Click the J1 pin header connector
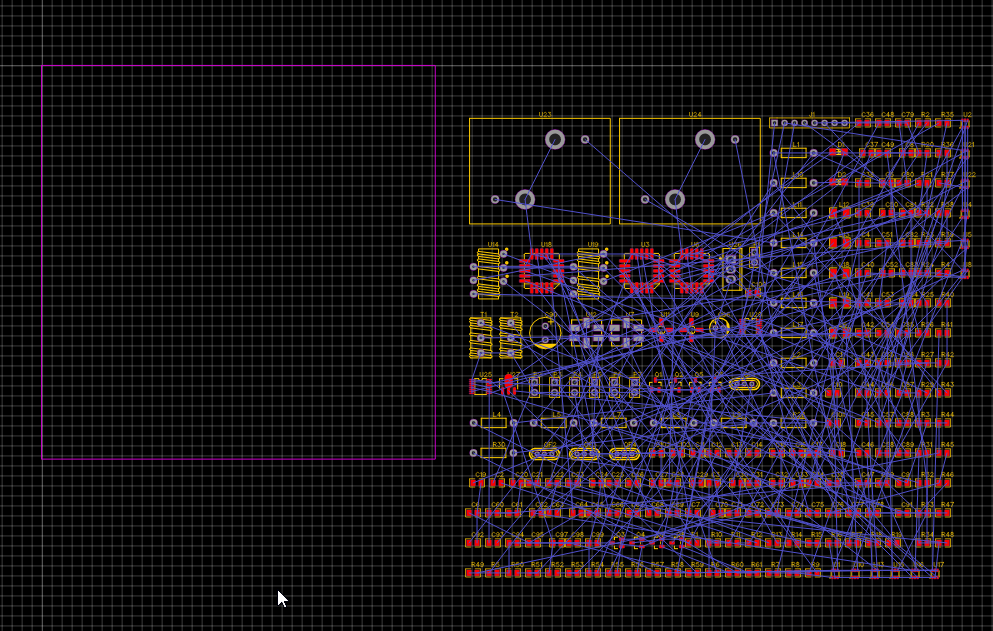Screen dimensions: 993x631 (810, 123)
